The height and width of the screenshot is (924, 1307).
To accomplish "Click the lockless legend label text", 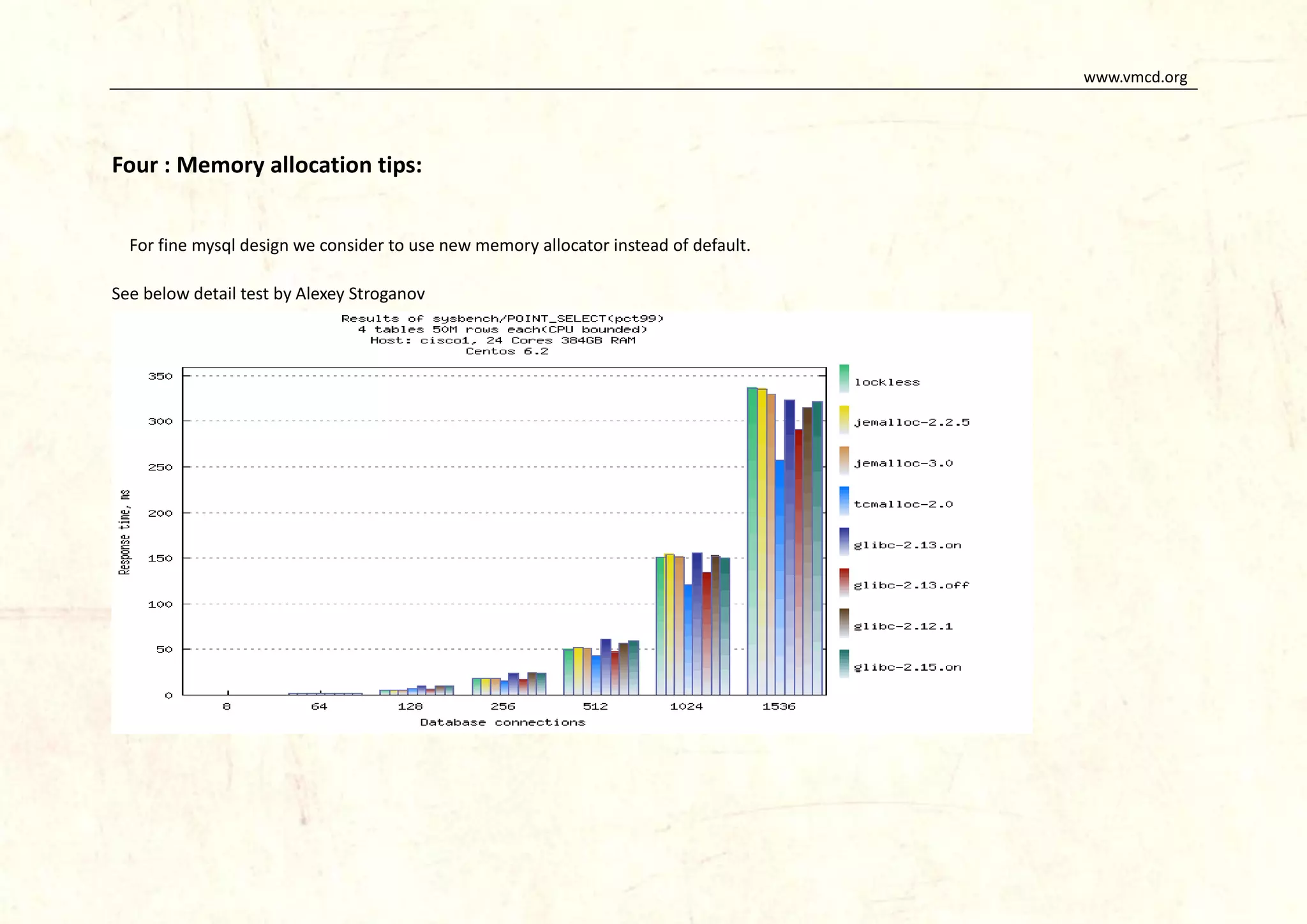I will point(887,382).
